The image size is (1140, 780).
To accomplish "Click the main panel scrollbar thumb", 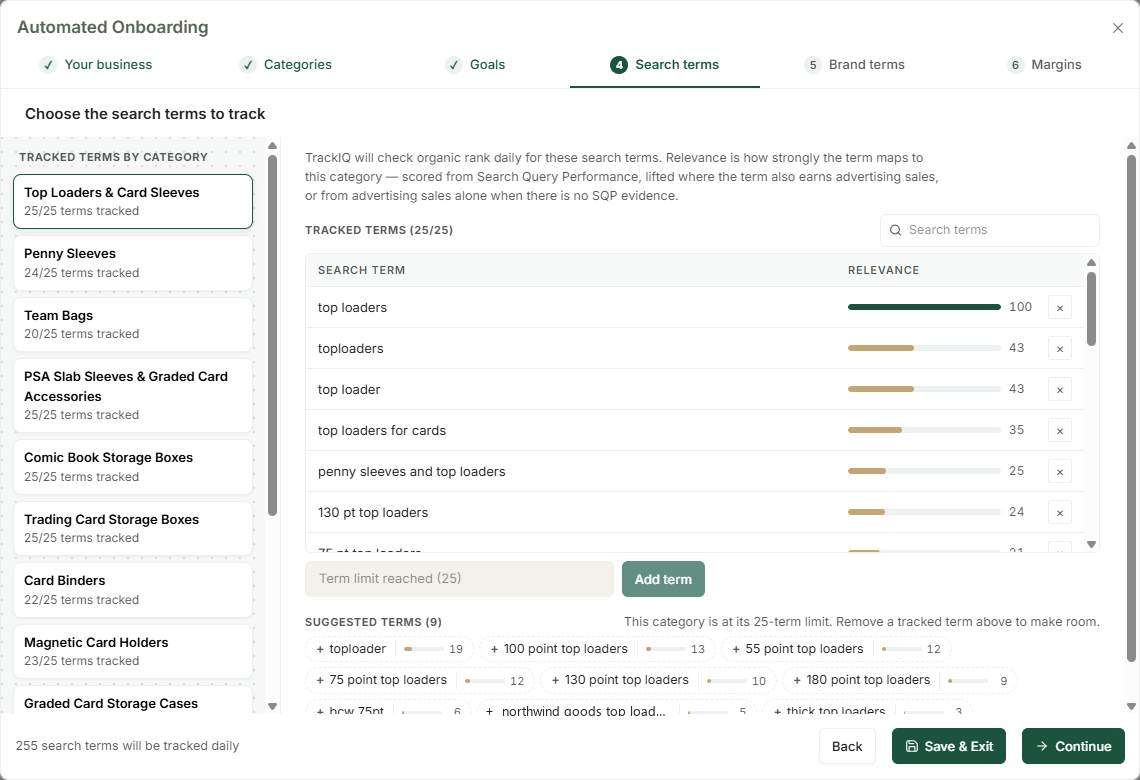I will click(x=1131, y=409).
